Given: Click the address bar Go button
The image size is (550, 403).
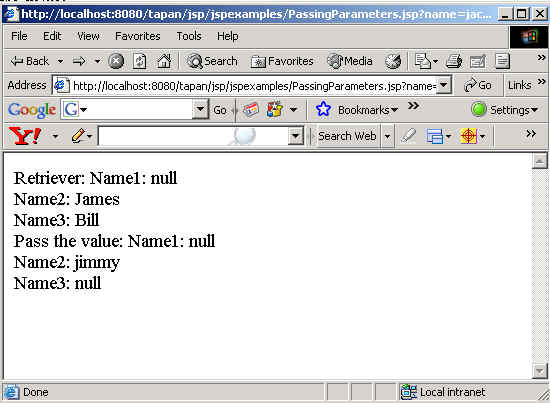Looking at the screenshot, I should pos(477,85).
